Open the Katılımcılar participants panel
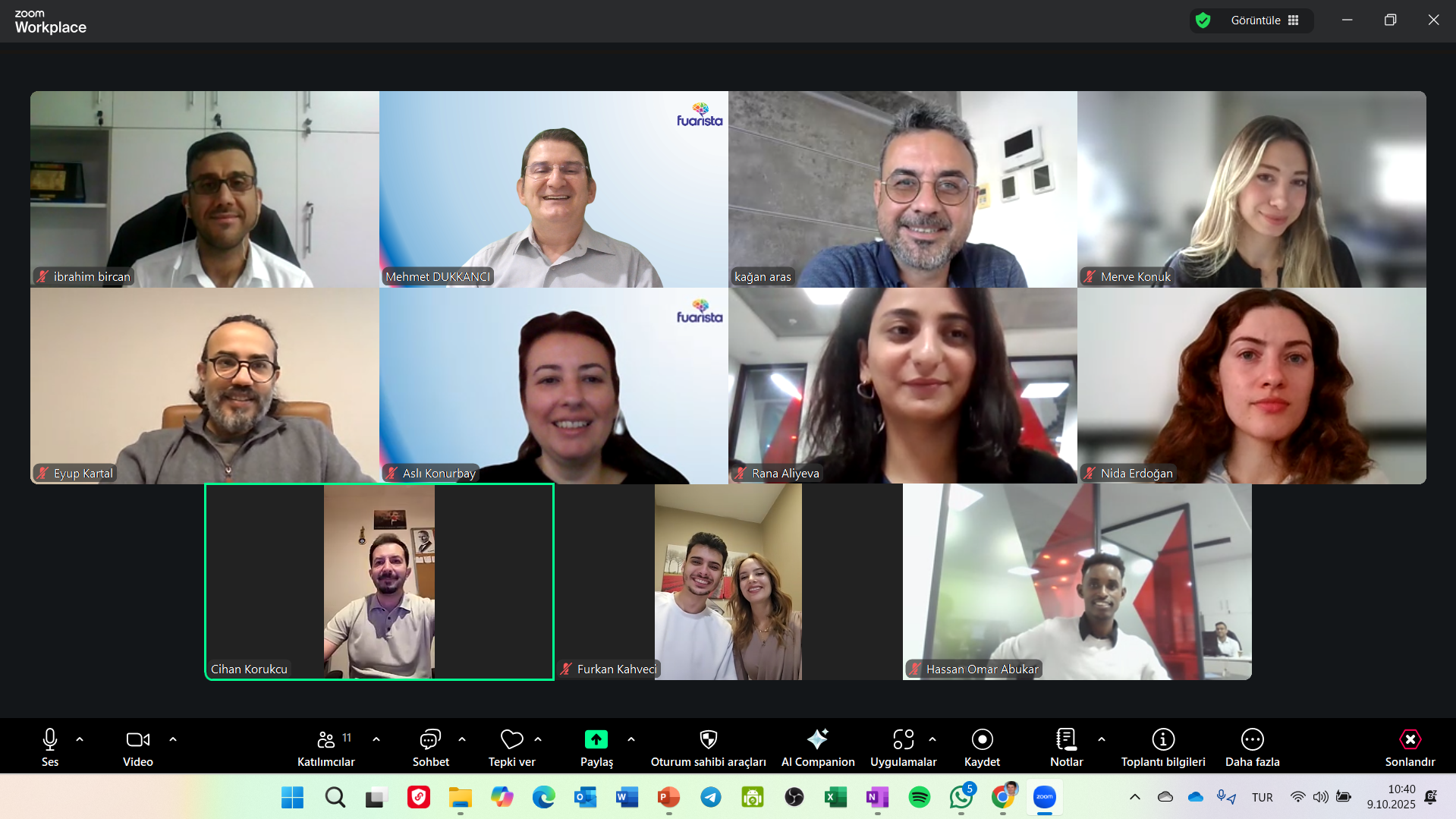 [326, 740]
